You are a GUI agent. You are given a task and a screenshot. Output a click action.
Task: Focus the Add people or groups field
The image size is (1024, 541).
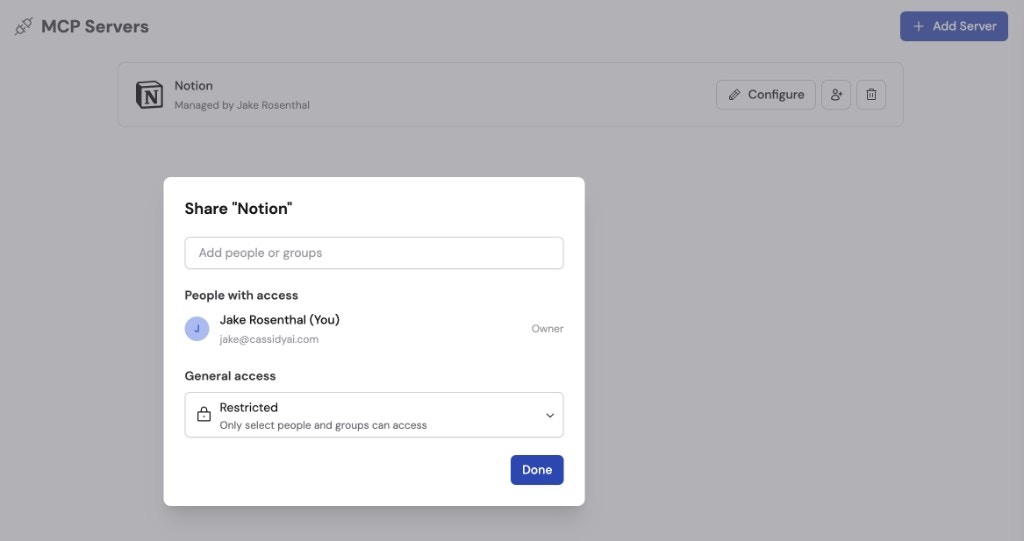click(x=374, y=253)
